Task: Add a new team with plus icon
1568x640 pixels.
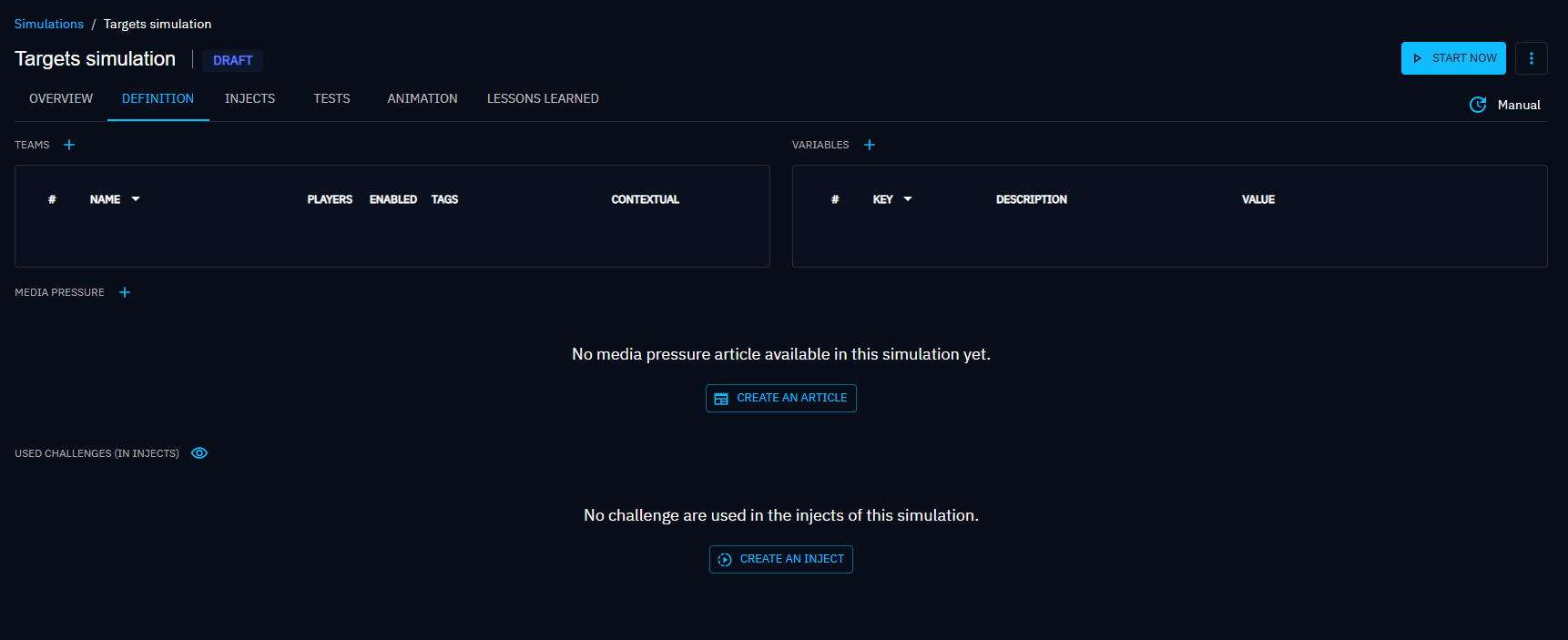Action: (x=69, y=145)
